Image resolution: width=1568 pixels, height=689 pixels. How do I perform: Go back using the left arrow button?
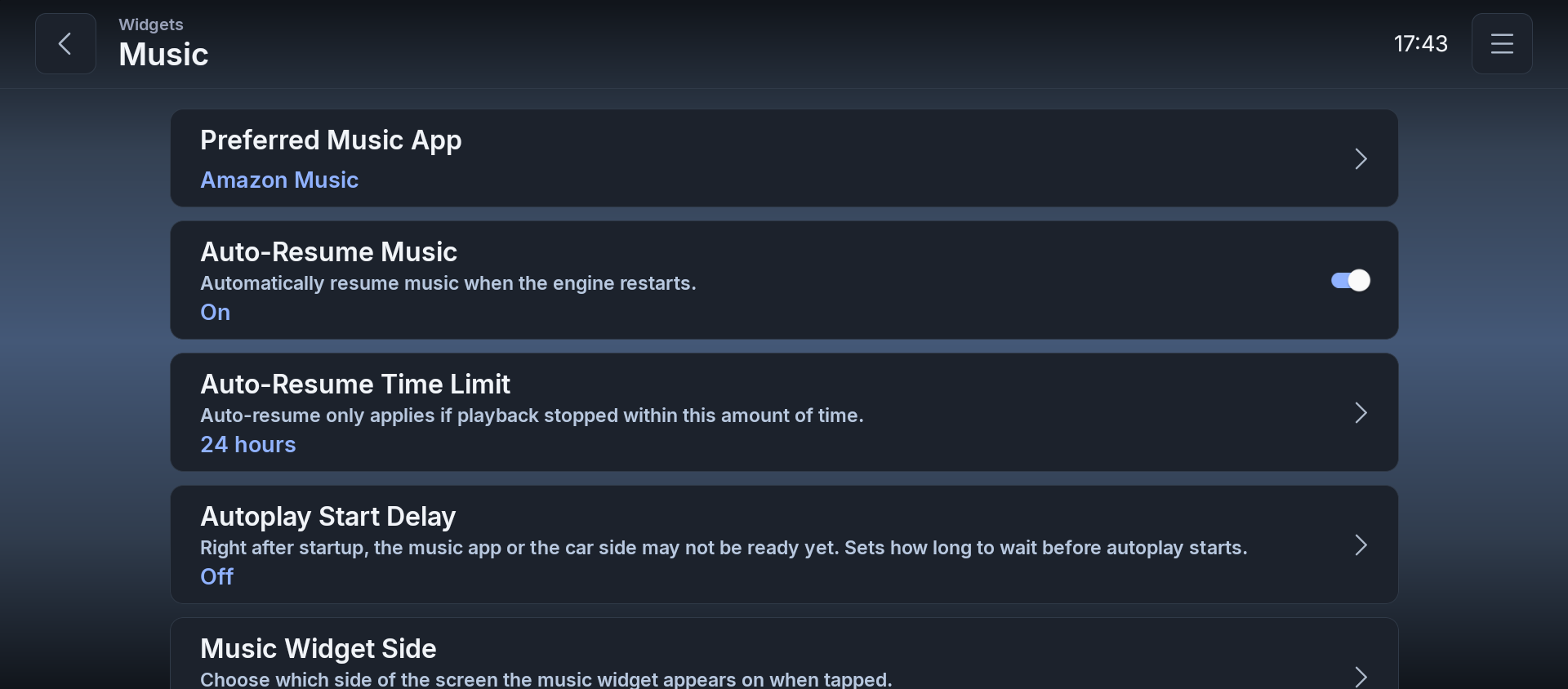[x=65, y=43]
